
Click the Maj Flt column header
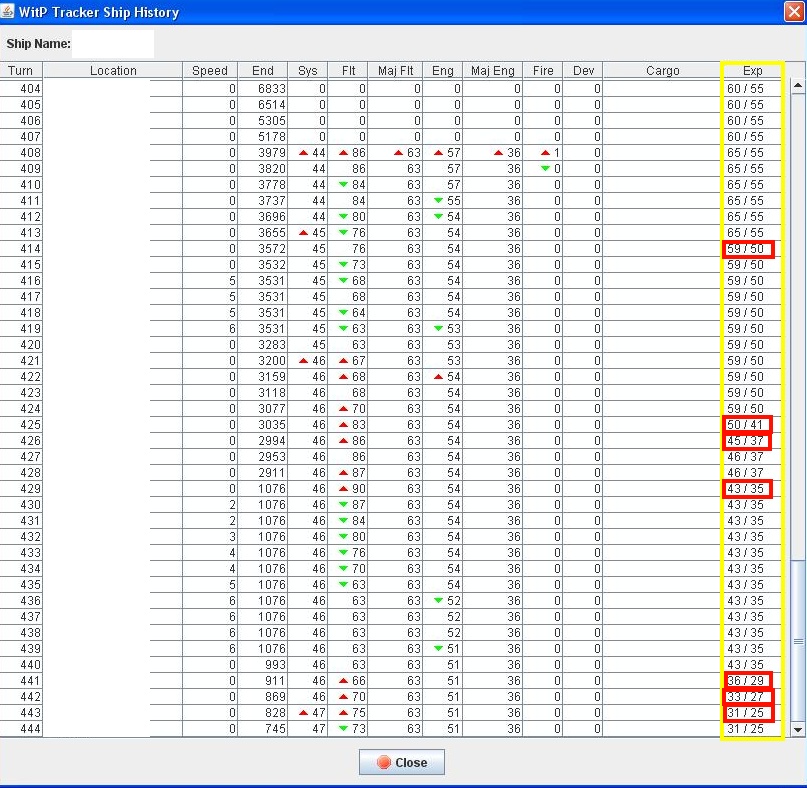(395, 71)
